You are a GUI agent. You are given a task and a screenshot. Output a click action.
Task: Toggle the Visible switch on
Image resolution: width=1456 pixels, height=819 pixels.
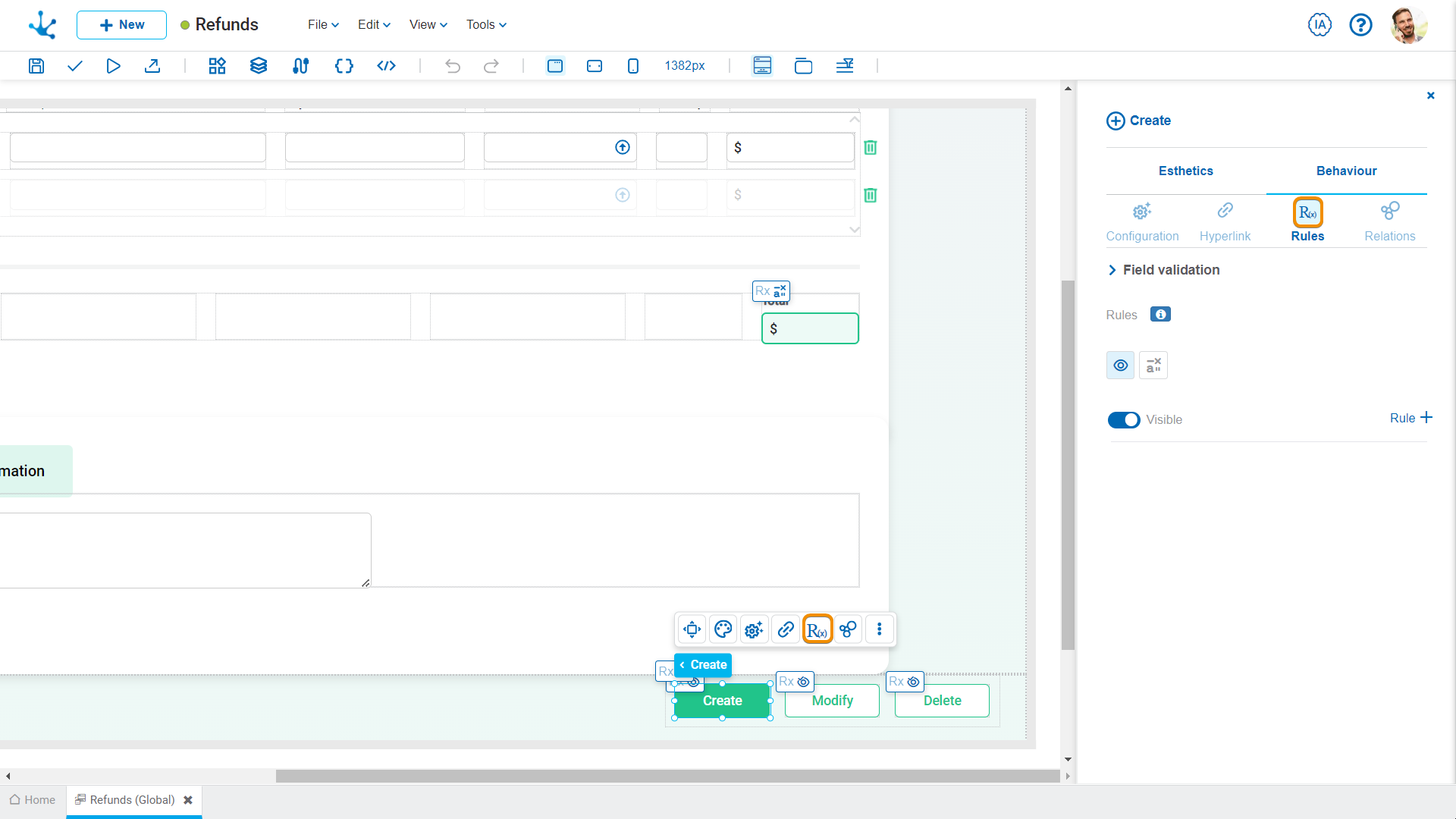(1123, 419)
